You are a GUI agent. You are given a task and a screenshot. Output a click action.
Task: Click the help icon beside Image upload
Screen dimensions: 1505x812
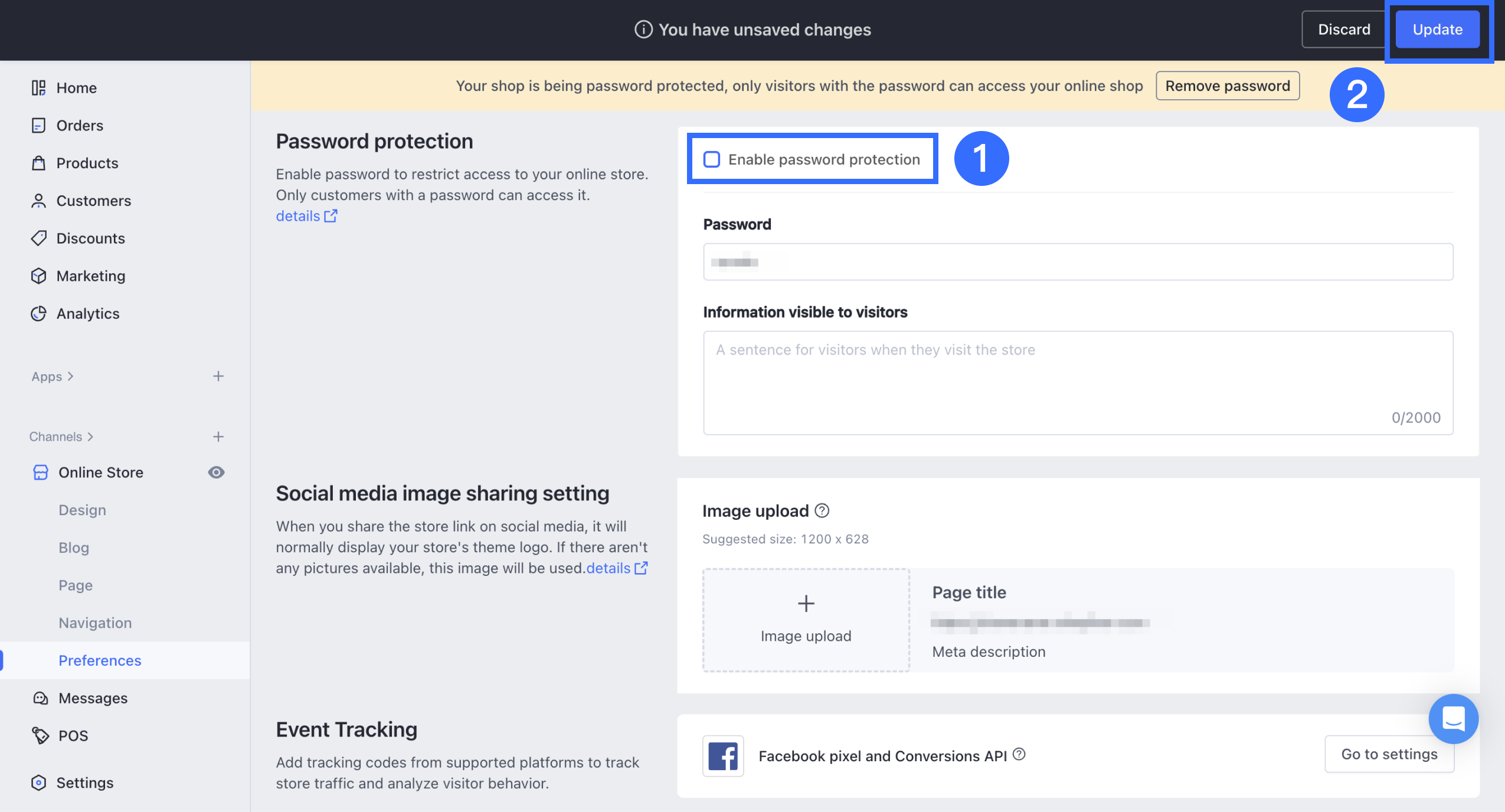822,510
